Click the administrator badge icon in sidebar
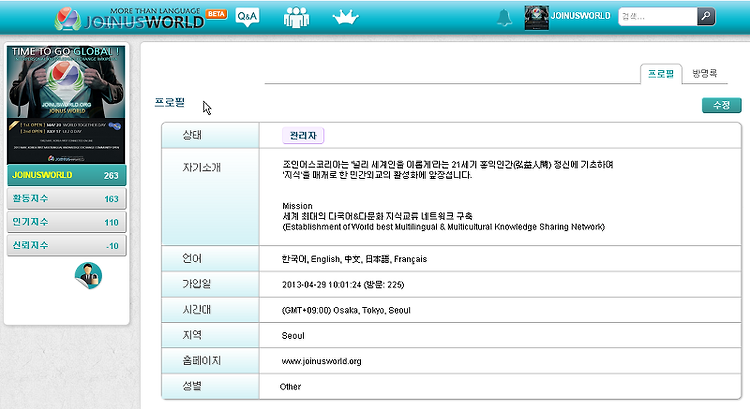The height and width of the screenshot is (409, 750). pos(88,276)
